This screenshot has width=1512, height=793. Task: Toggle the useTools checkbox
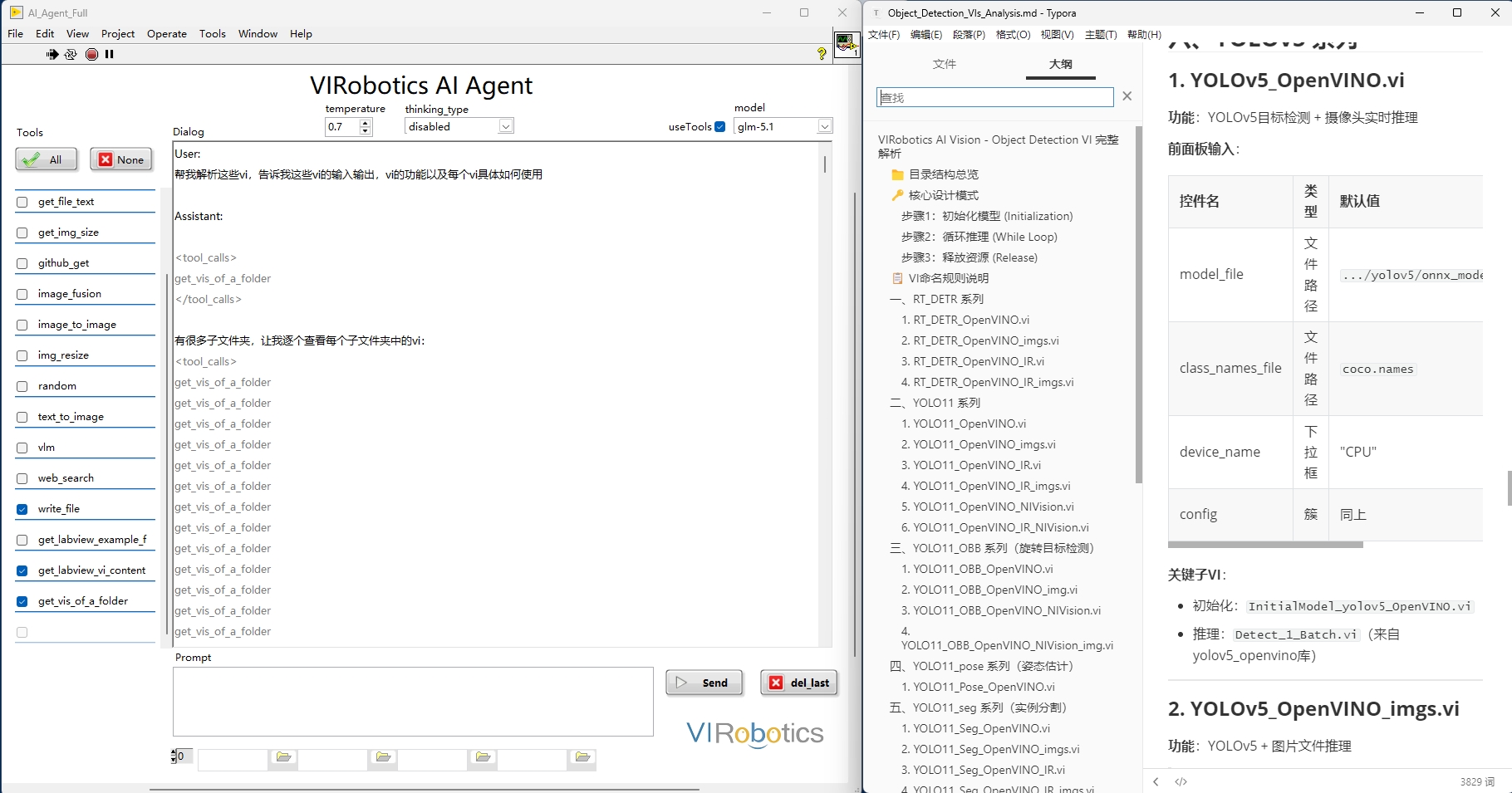[719, 127]
